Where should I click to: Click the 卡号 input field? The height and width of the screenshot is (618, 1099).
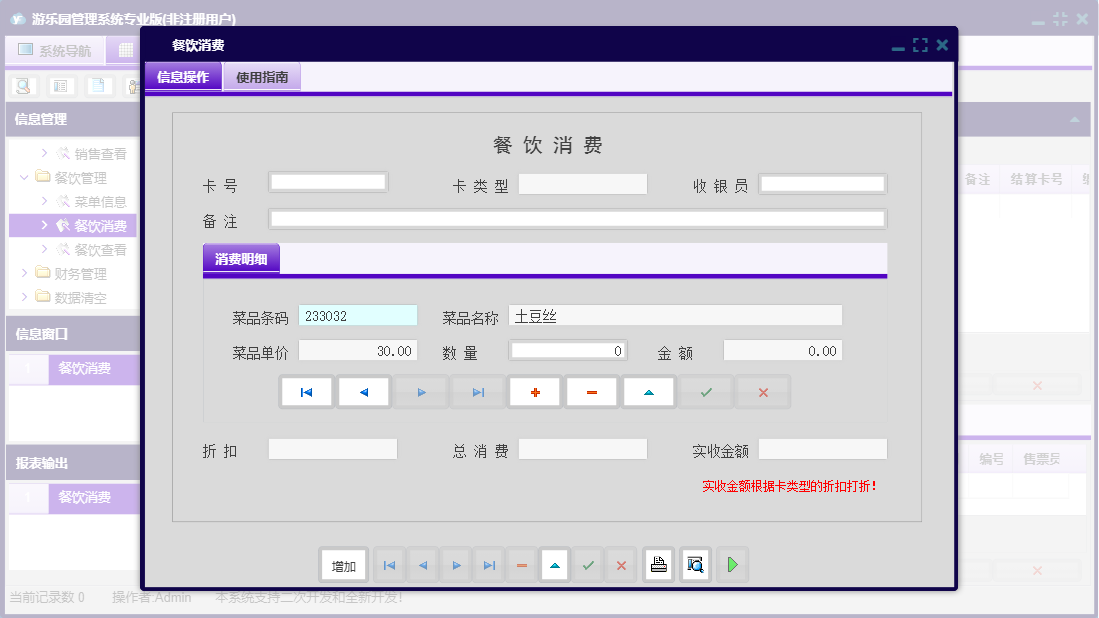328,183
